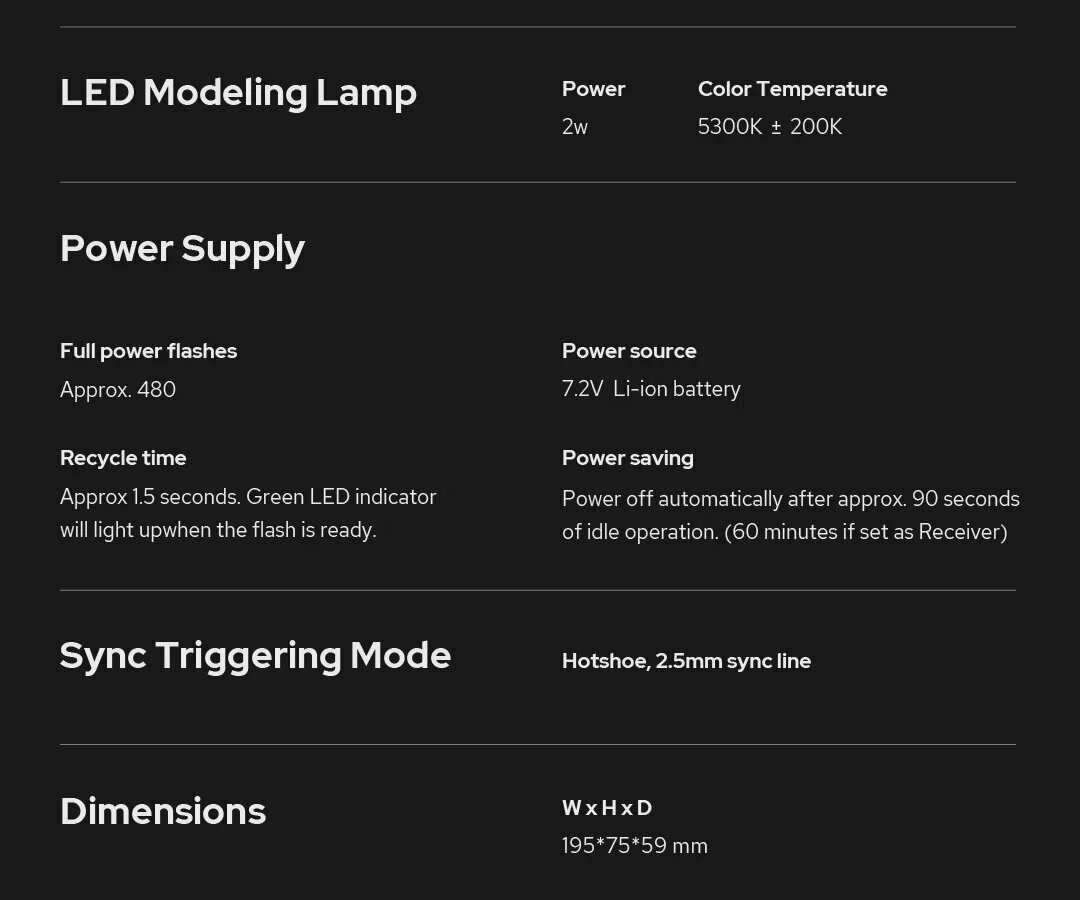Select the 7.2V Li-ion battery text
The height and width of the screenshot is (900, 1080).
(651, 389)
